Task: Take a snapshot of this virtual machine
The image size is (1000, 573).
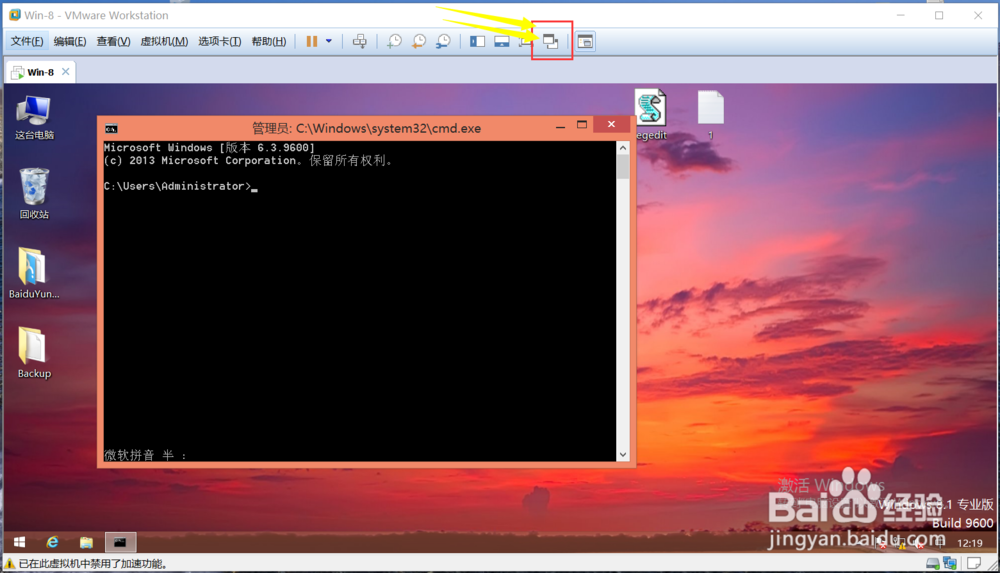Action: [395, 41]
